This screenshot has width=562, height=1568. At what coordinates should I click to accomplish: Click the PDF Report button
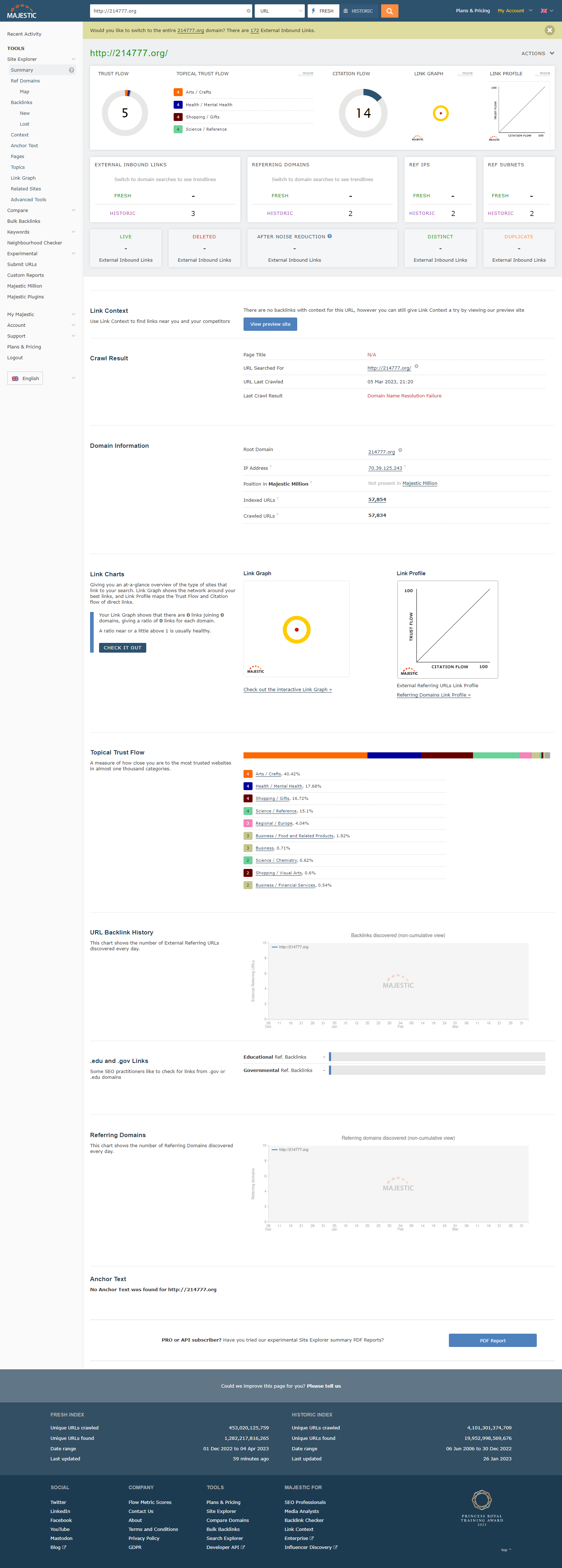coord(492,1341)
